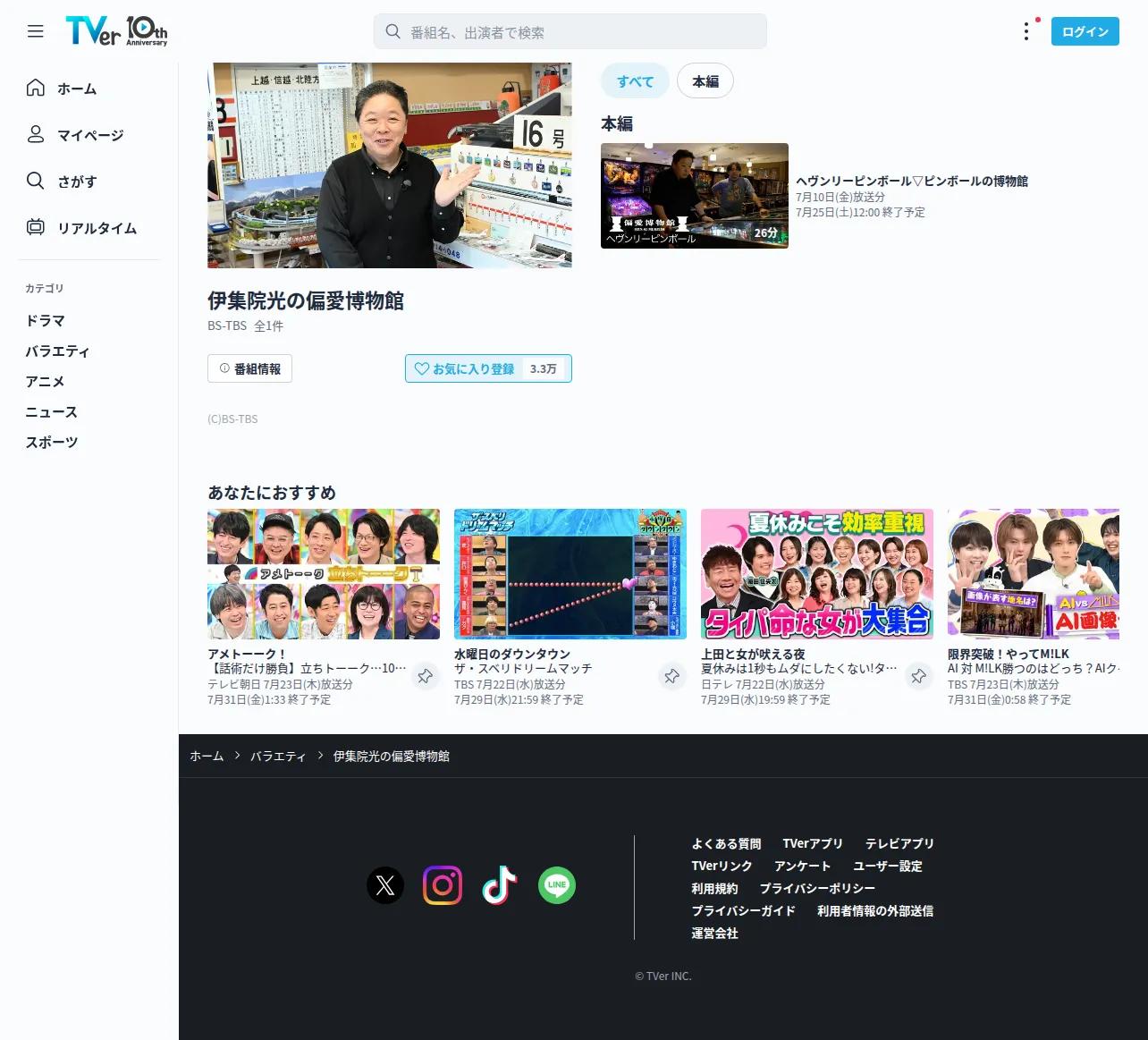Open 限界突破!やってM!LK thumbnail
Screen dimensions: 1148x1040
(x=1034, y=574)
